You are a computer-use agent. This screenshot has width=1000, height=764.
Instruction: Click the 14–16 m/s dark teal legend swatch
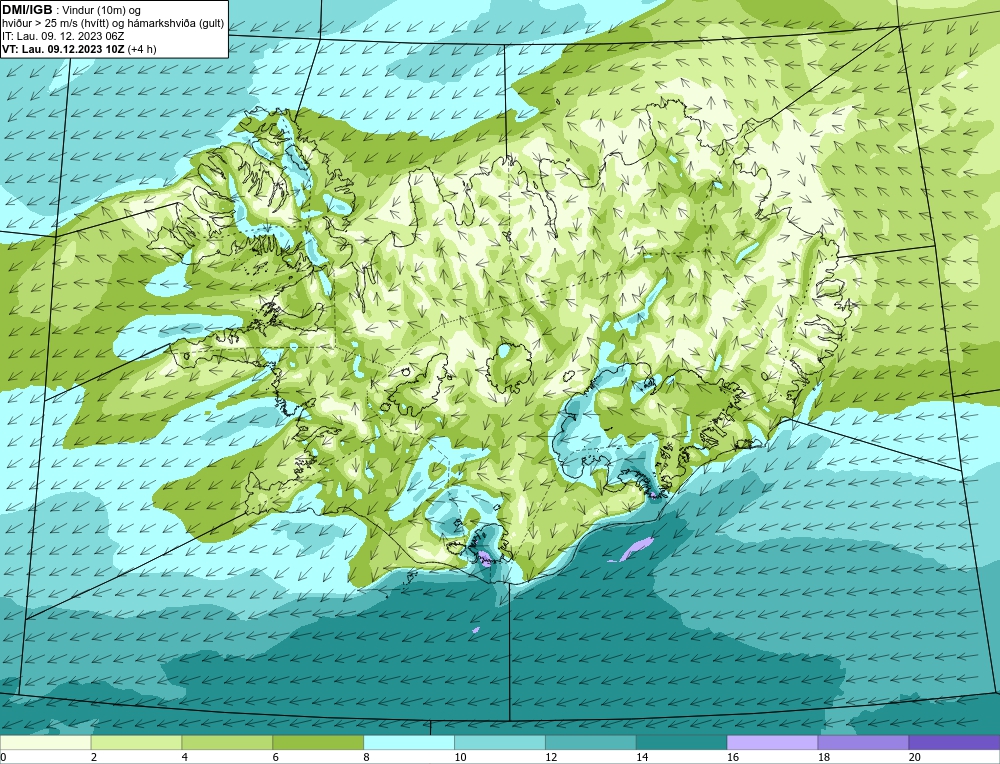click(681, 742)
